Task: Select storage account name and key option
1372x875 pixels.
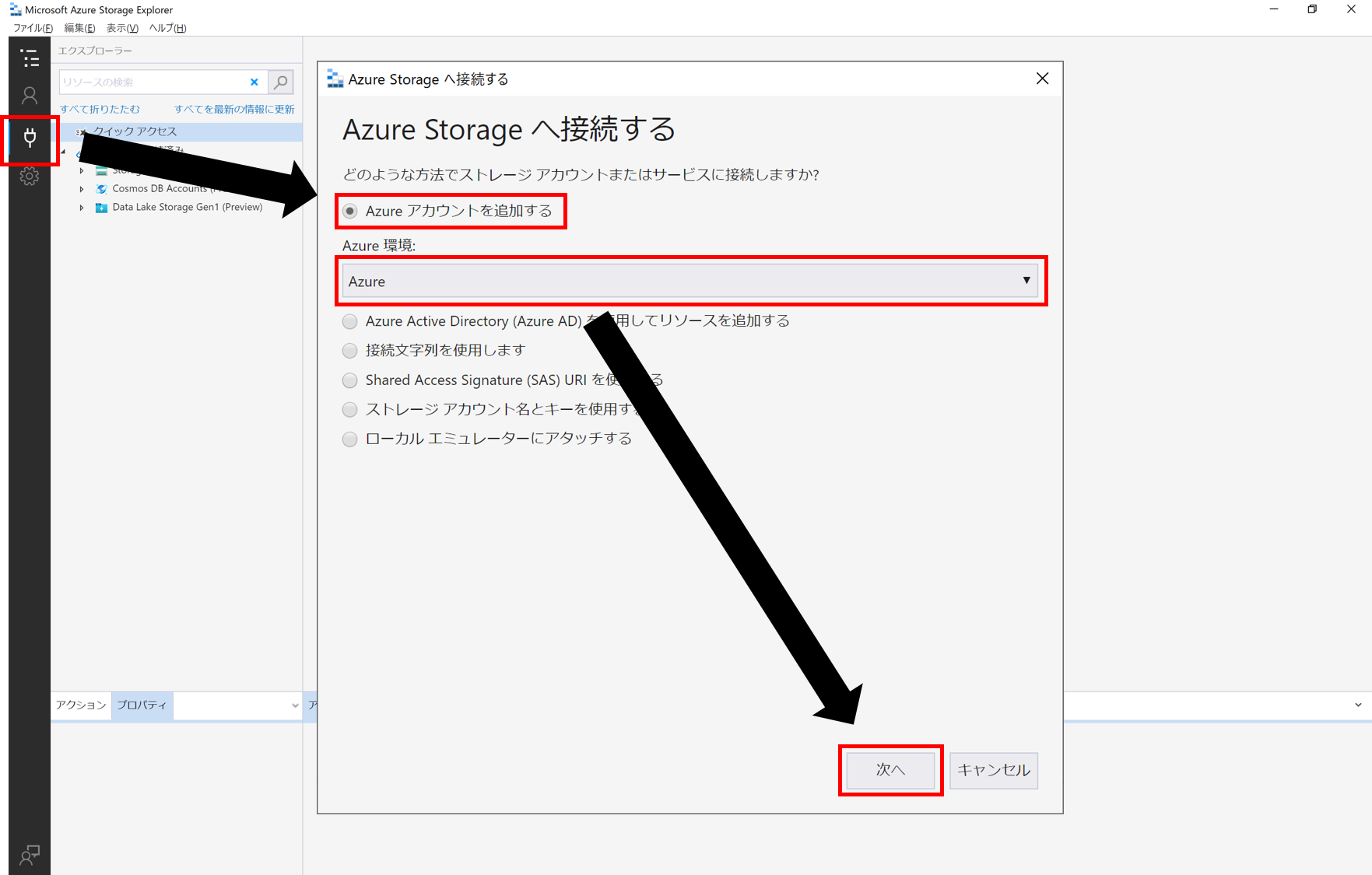Action: pos(350,410)
